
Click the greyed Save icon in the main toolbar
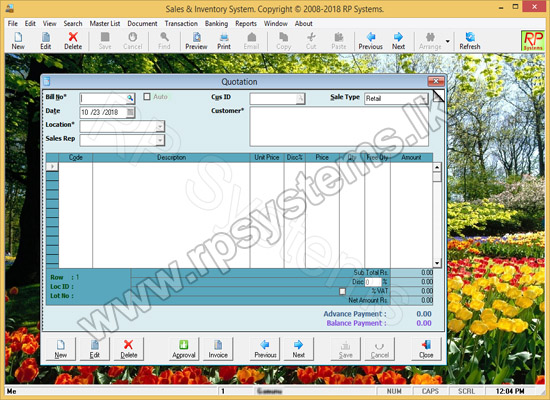[105, 37]
